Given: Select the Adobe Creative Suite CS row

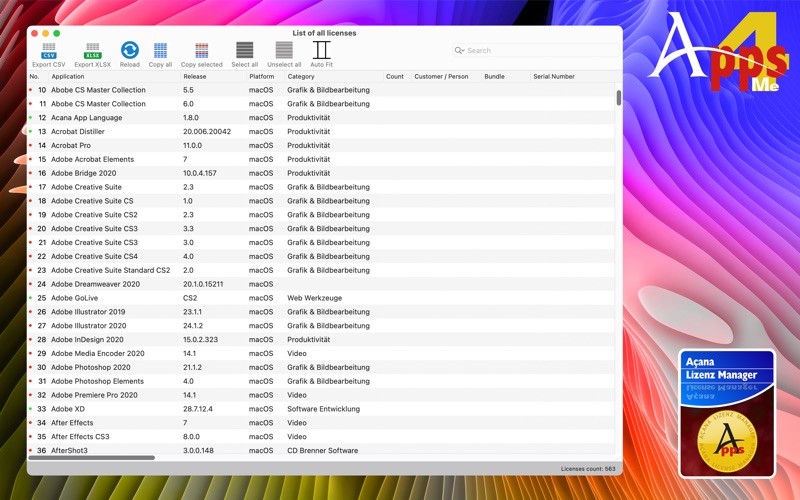Looking at the screenshot, I should point(321,201).
